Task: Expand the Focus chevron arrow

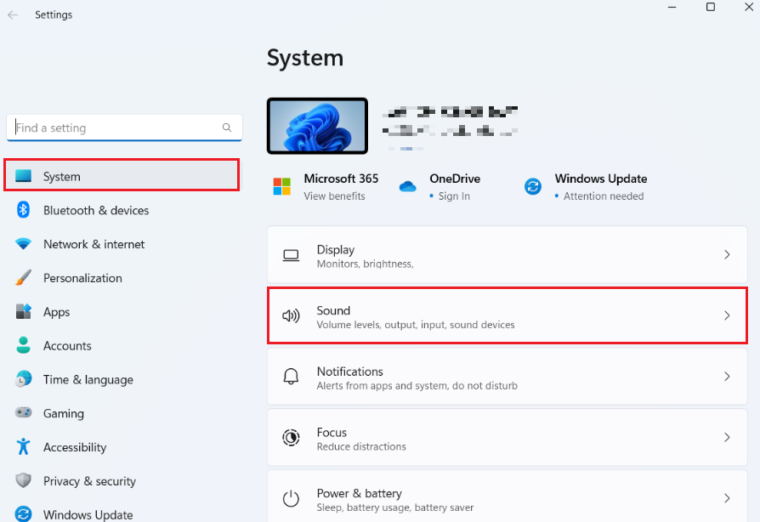Action: coord(727,437)
